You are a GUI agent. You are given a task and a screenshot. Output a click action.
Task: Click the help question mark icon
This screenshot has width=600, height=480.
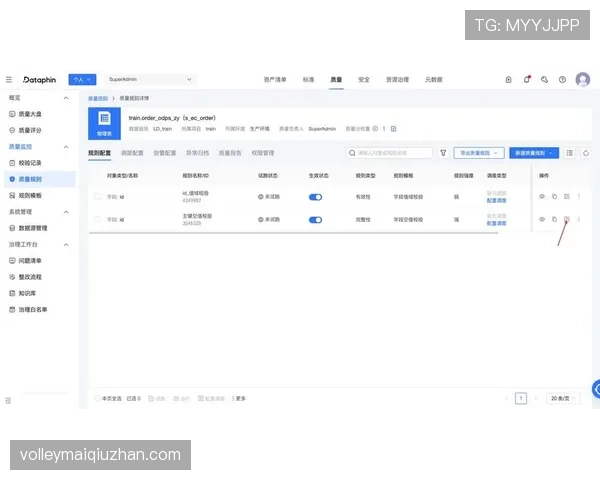[x=562, y=80]
